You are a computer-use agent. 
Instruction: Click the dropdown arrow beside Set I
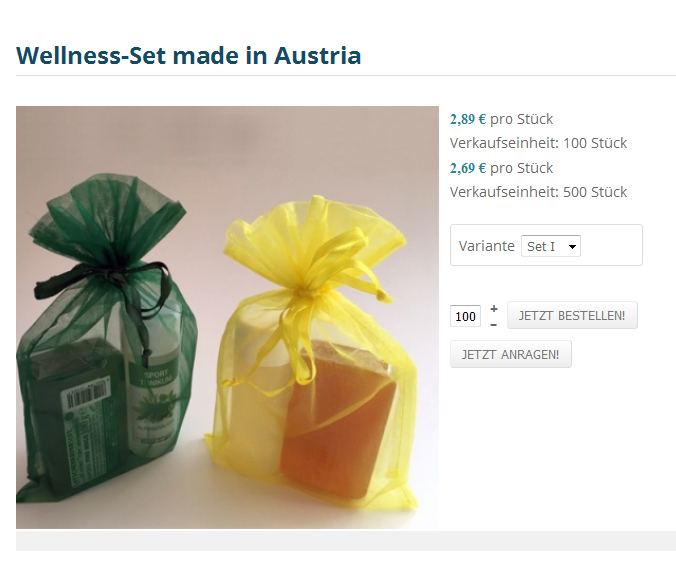coord(572,247)
